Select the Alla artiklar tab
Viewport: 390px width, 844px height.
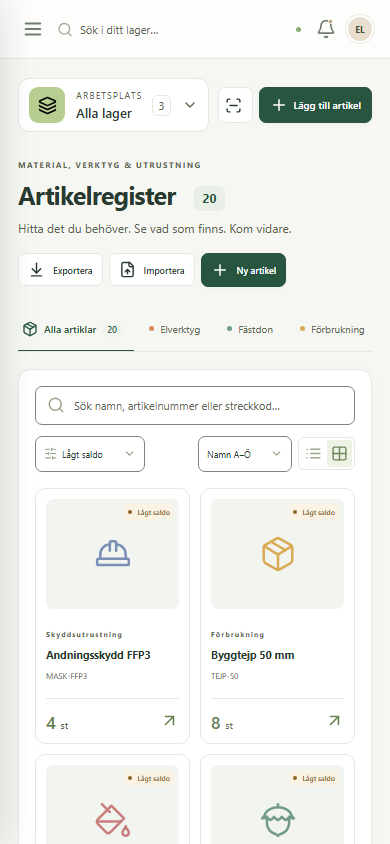tap(76, 329)
